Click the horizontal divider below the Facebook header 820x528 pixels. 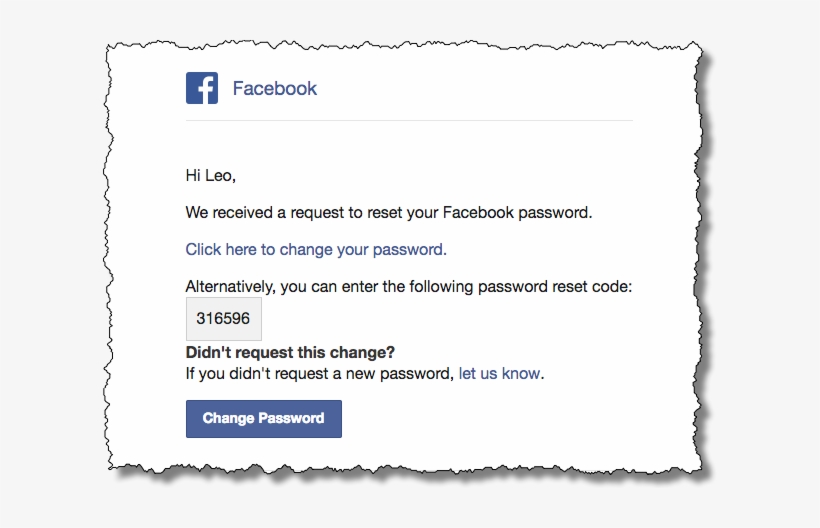pos(409,120)
